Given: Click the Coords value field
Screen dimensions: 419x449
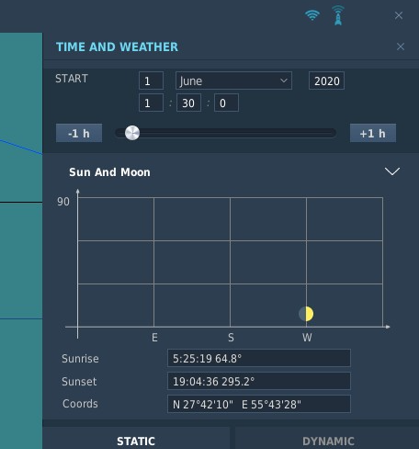Looking at the screenshot, I should coord(259,404).
